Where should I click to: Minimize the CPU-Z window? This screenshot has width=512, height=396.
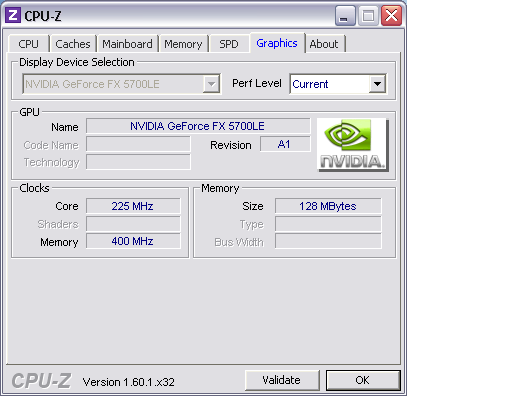[x=345, y=15]
